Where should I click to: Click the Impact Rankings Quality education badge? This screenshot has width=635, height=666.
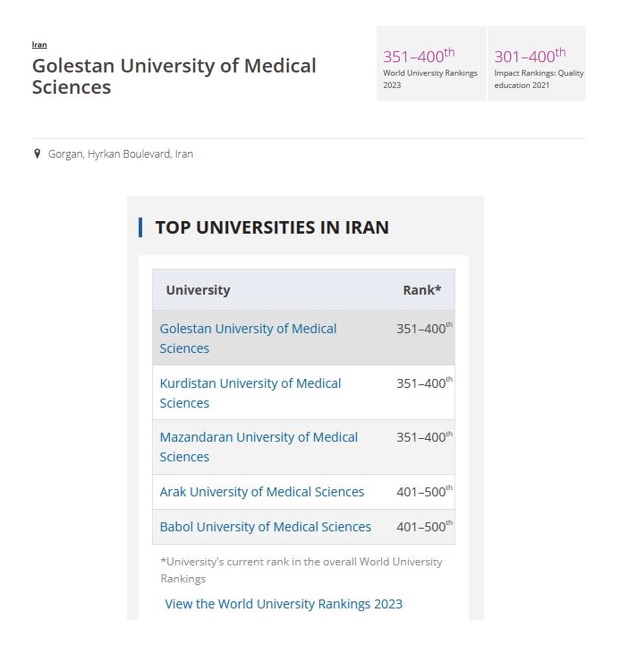(x=538, y=65)
